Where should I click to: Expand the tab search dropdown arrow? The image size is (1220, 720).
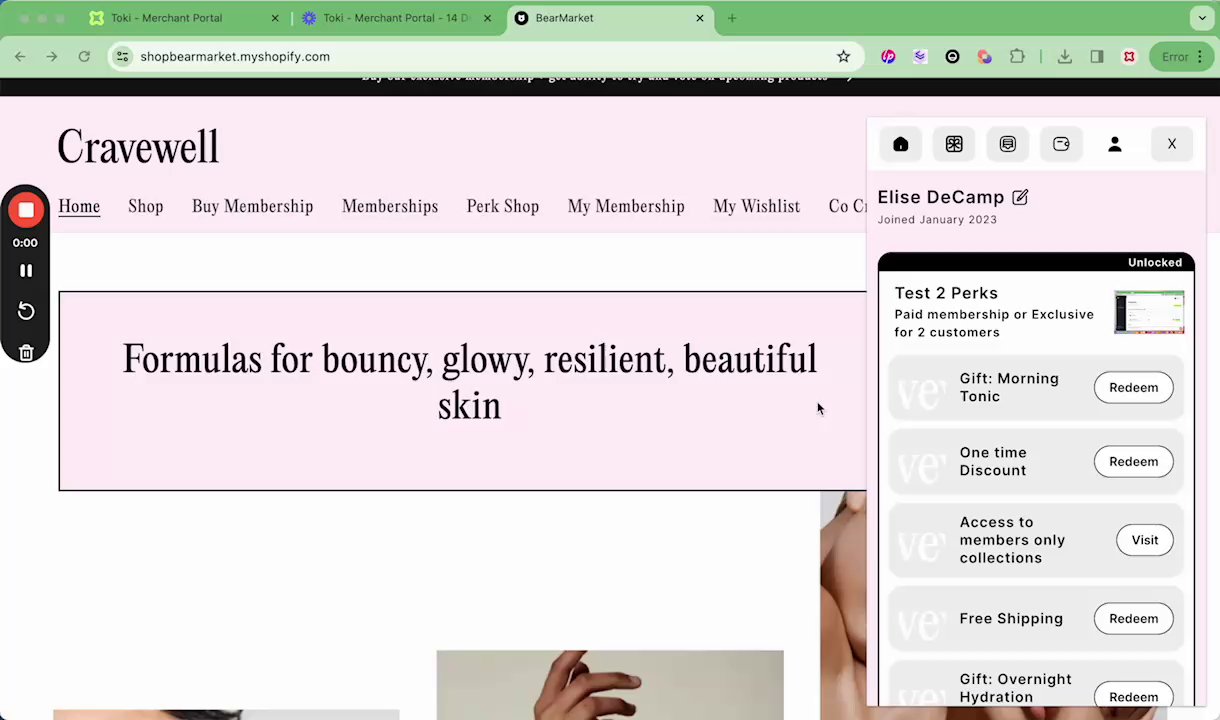click(1202, 18)
